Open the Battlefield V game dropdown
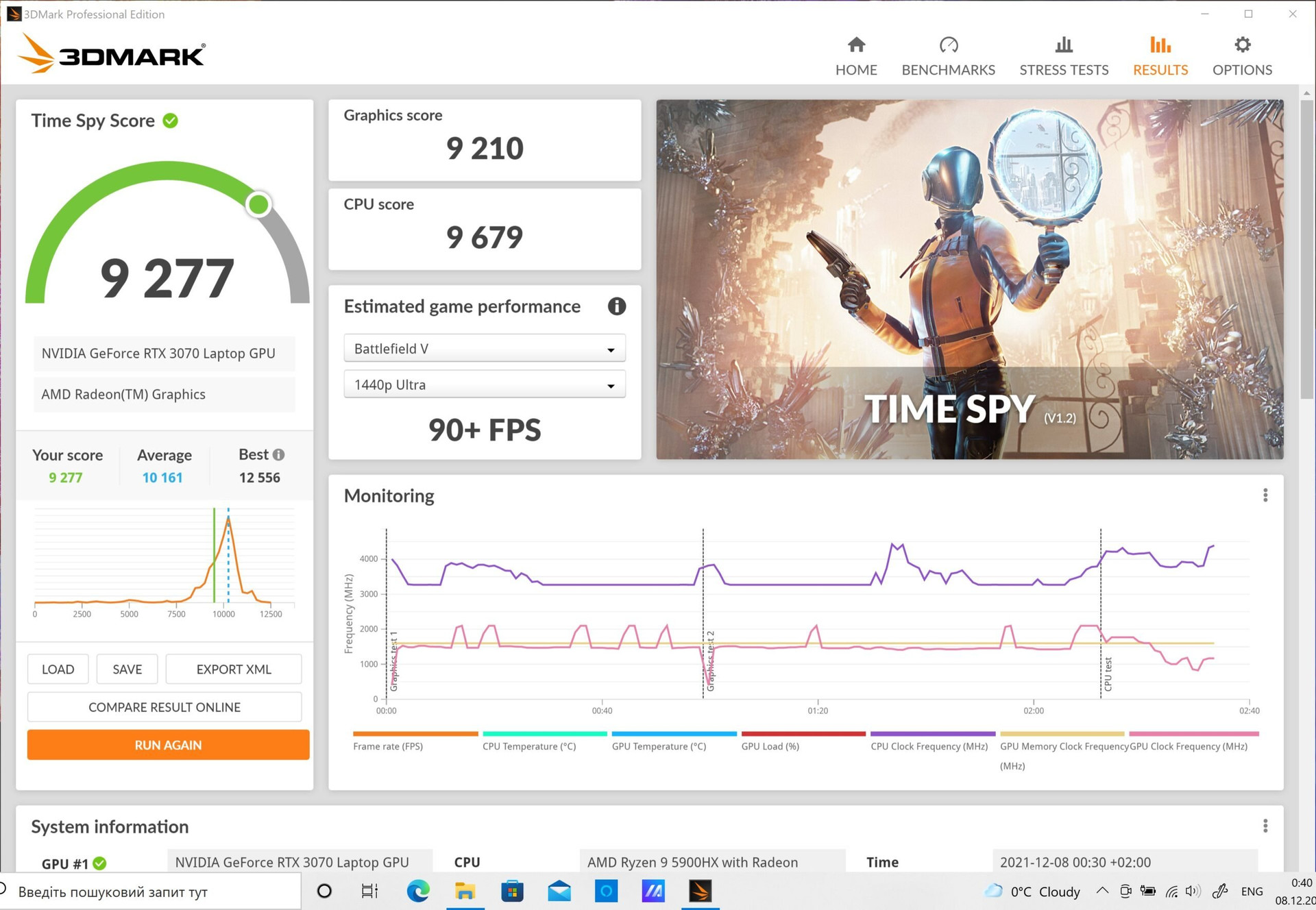1316x910 pixels. tap(485, 348)
